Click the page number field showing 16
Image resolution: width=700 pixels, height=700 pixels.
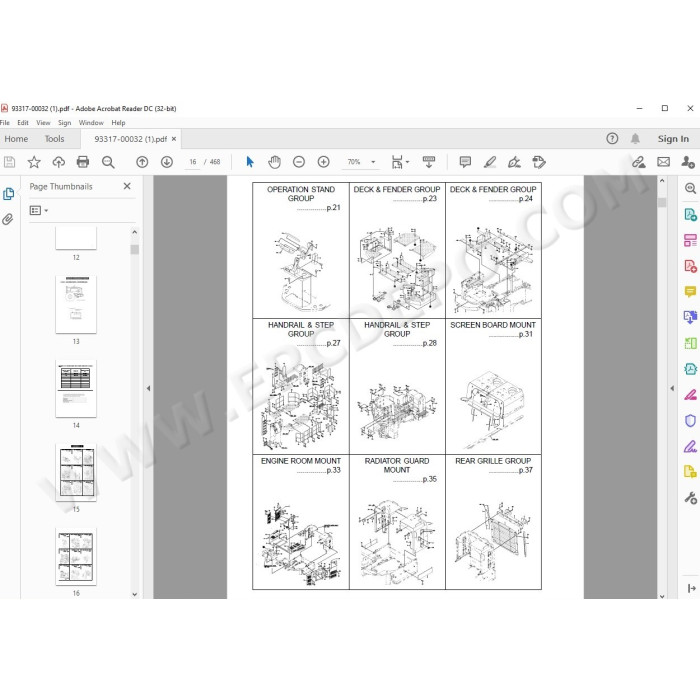pyautogui.click(x=193, y=162)
